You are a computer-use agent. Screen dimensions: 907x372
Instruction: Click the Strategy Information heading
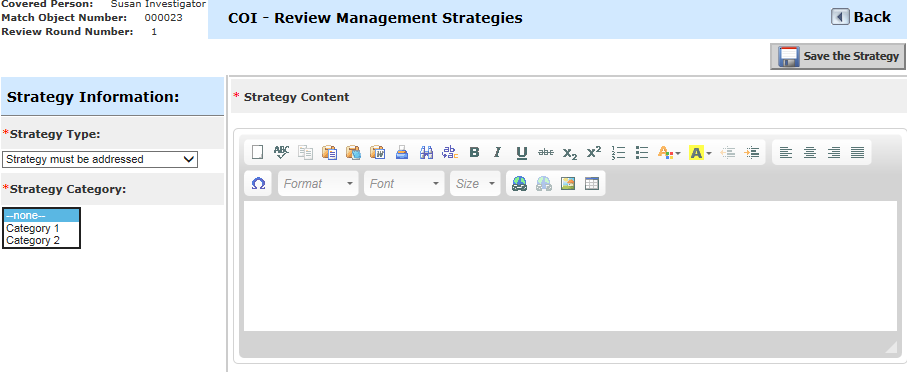[x=93, y=97]
